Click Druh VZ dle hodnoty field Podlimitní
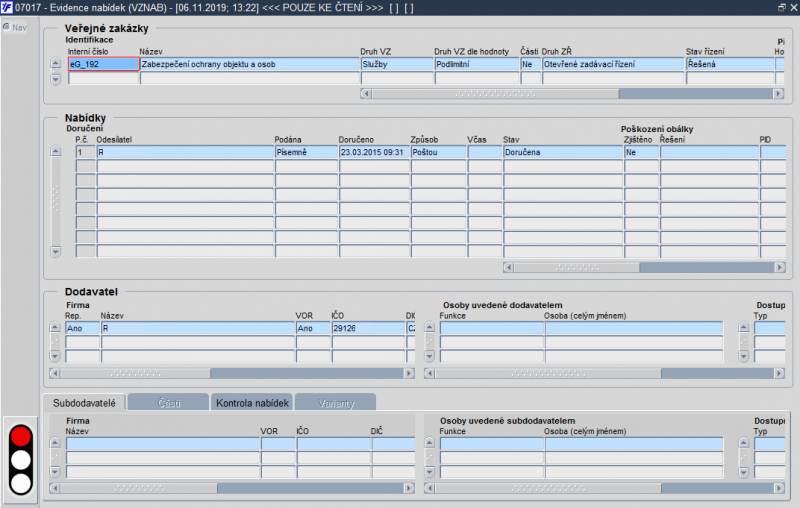 [x=477, y=64]
